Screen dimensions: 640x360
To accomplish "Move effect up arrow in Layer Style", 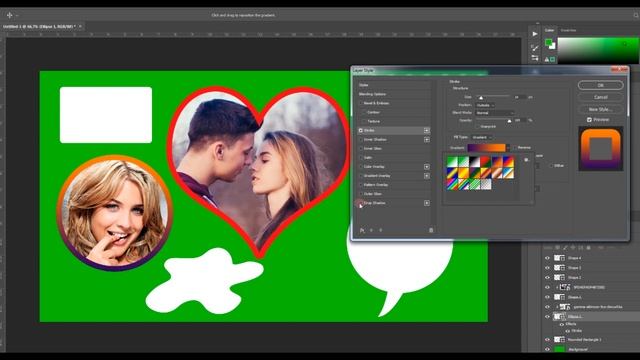I will click(x=371, y=230).
